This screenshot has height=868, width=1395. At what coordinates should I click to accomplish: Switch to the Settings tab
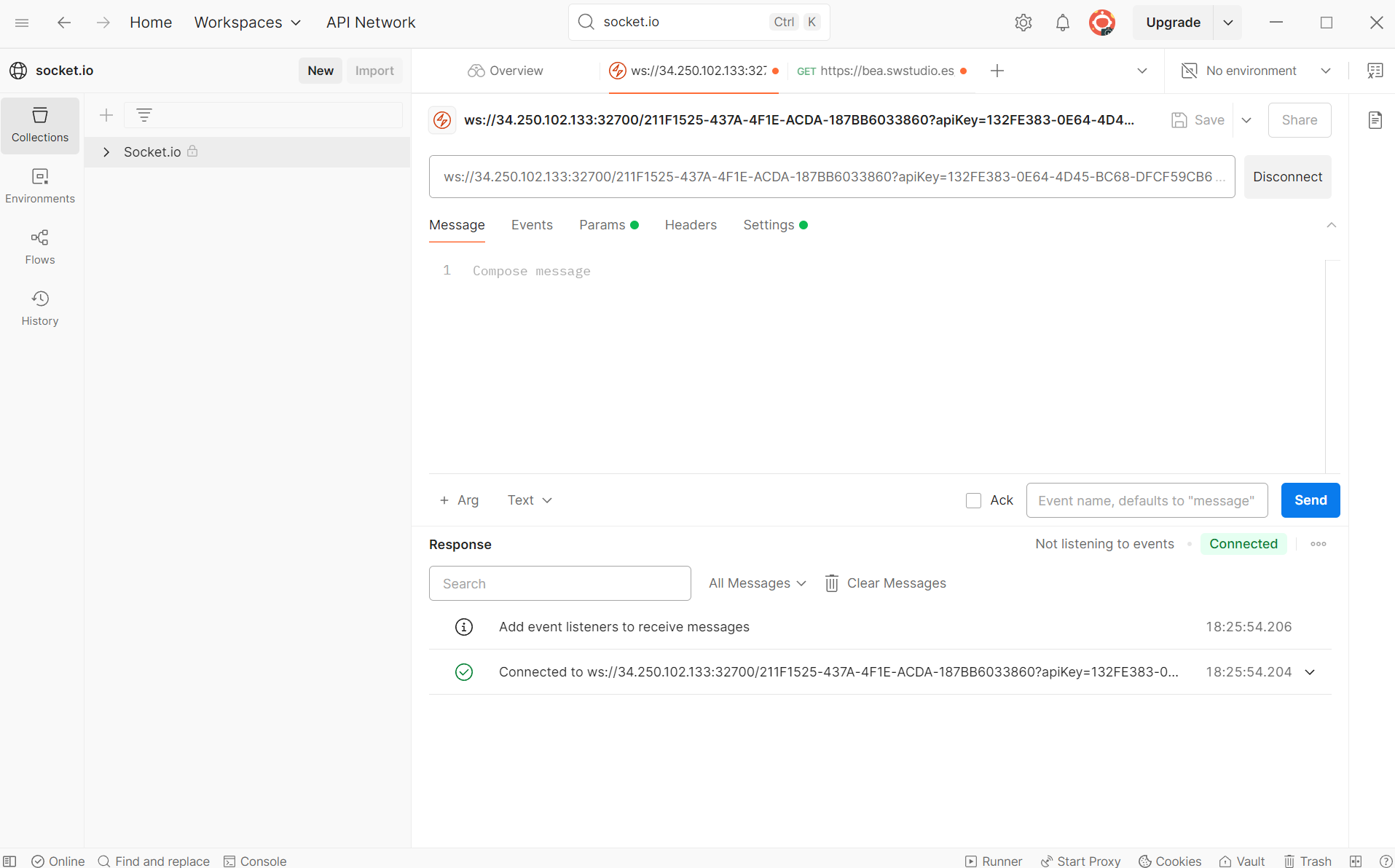(x=775, y=225)
